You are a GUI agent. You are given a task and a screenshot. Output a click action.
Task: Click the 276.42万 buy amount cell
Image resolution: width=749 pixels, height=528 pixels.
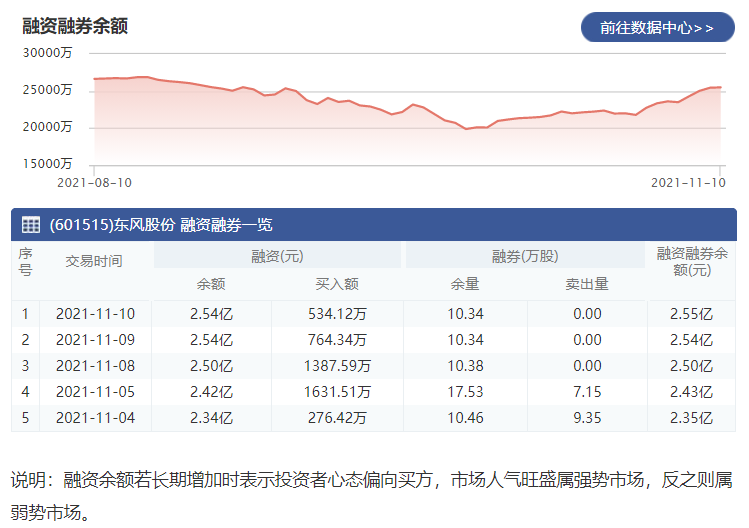(337, 418)
